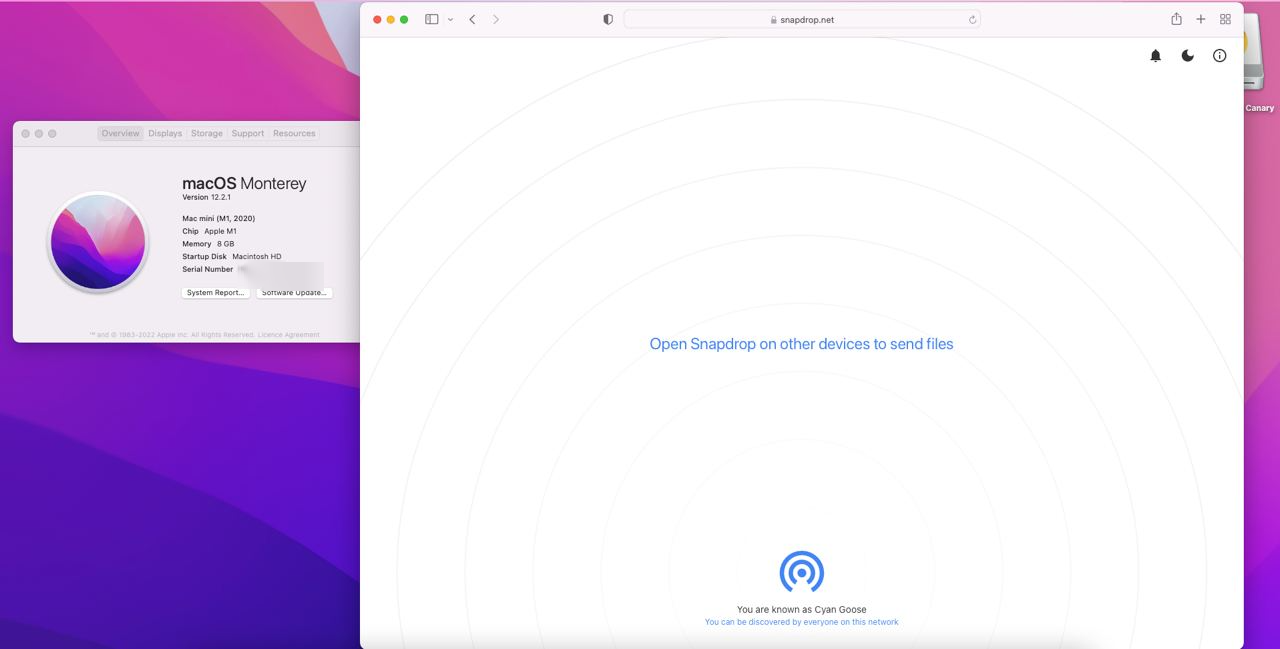Click "You are known as Cyan Goose" text

802,609
